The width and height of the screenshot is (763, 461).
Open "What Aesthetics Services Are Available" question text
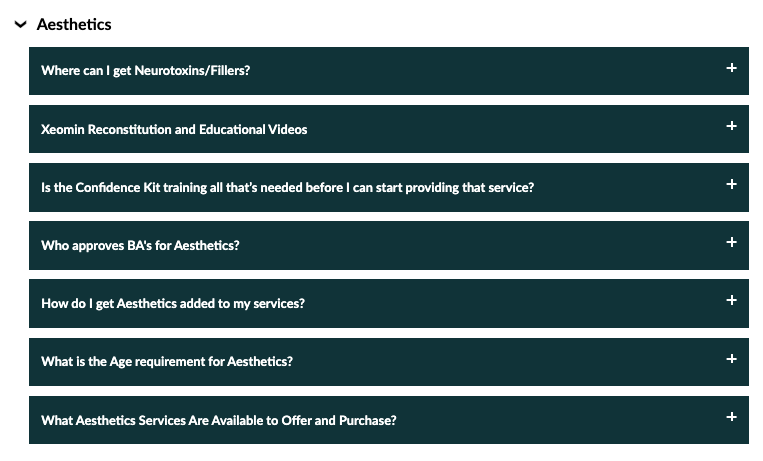point(218,420)
